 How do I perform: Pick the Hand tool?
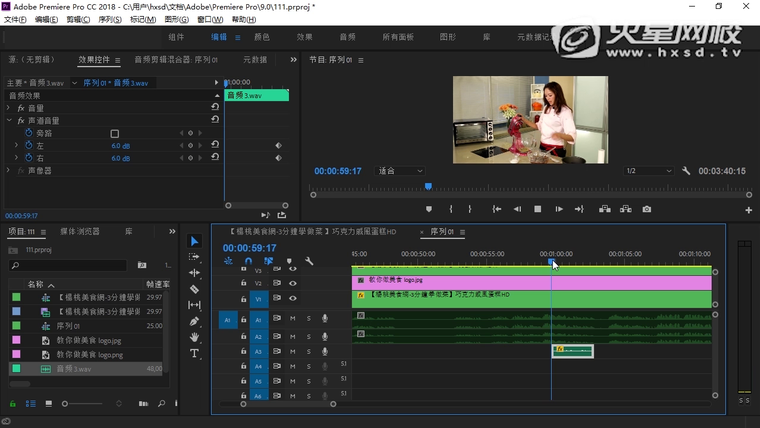(194, 337)
